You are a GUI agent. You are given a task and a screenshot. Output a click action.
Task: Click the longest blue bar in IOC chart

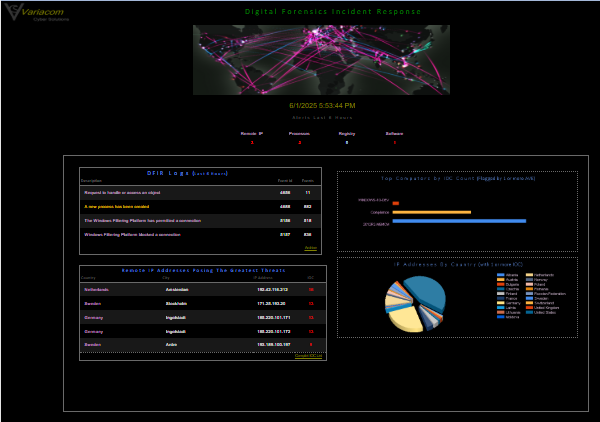[459, 221]
